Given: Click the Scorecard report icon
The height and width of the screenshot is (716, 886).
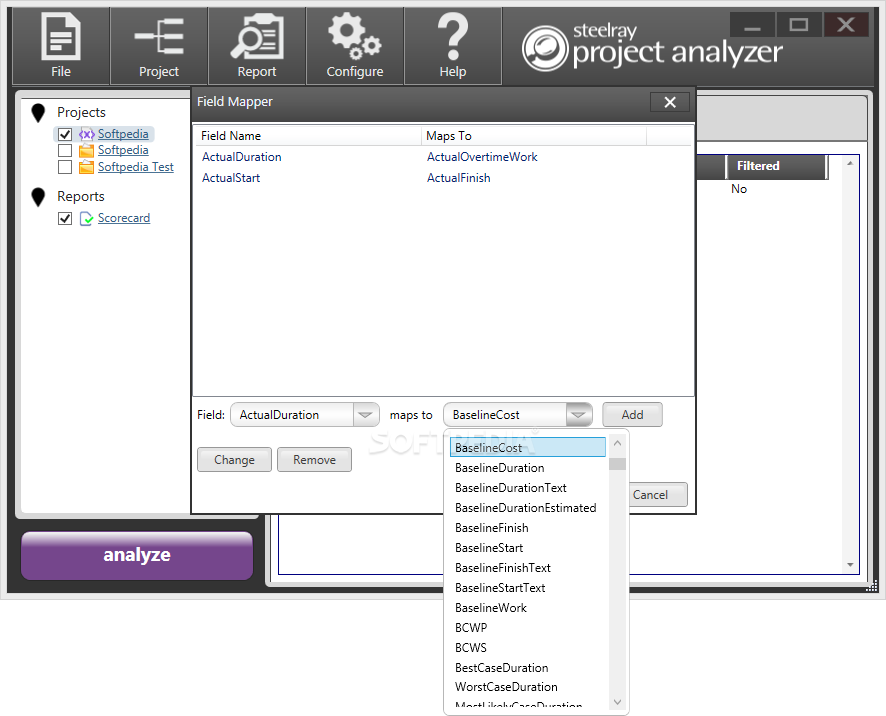Looking at the screenshot, I should (86, 218).
